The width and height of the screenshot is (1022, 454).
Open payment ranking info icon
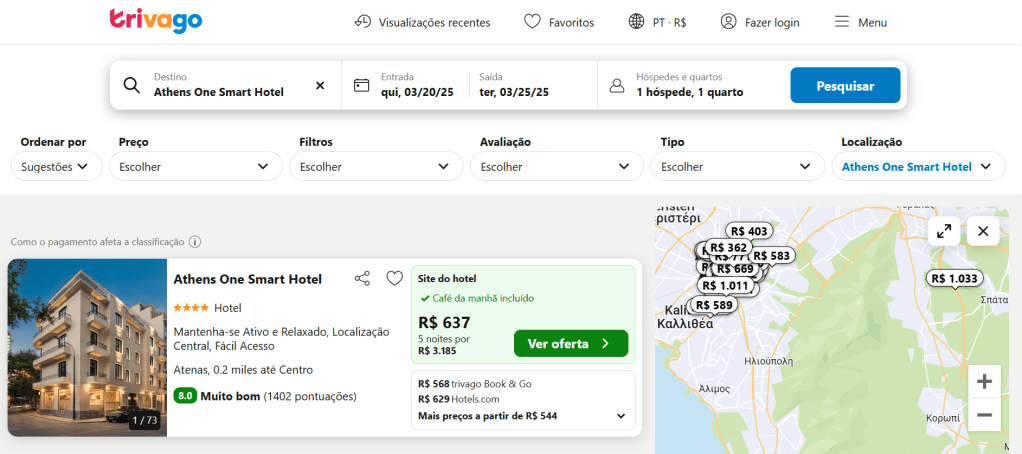[195, 242]
